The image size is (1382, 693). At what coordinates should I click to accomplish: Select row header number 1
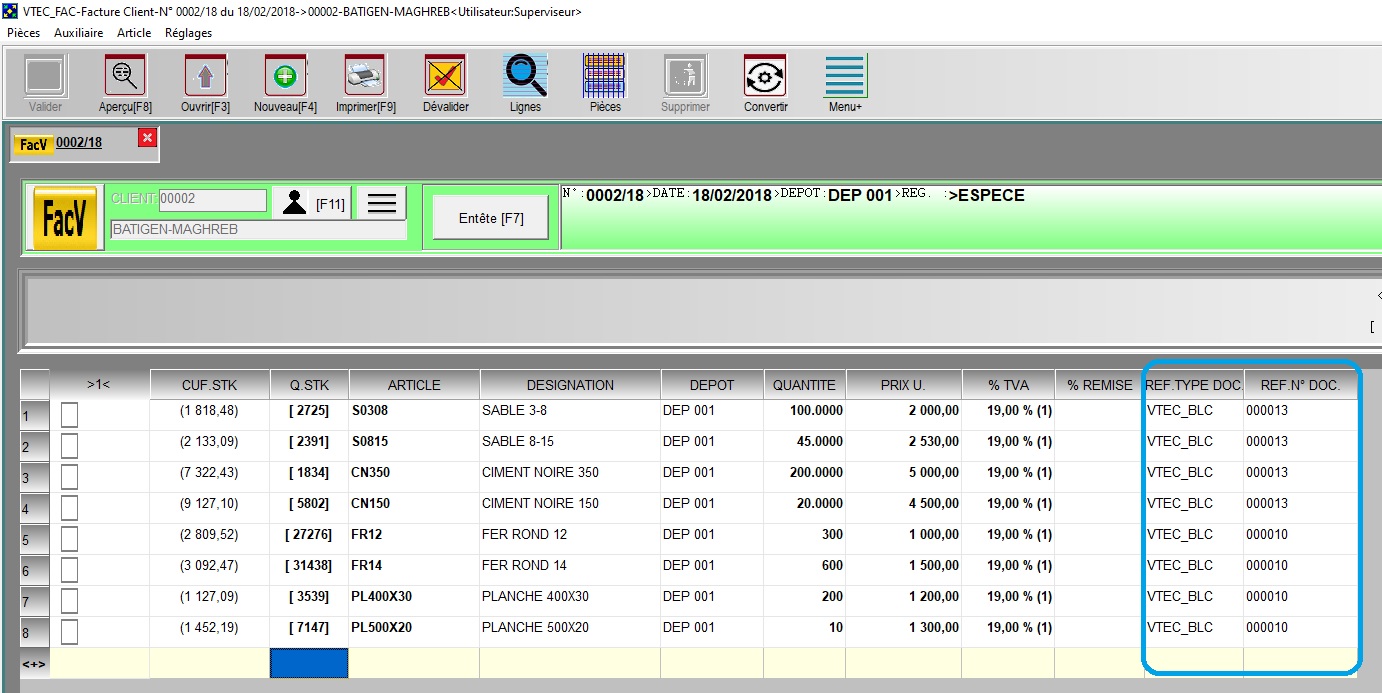click(x=35, y=415)
